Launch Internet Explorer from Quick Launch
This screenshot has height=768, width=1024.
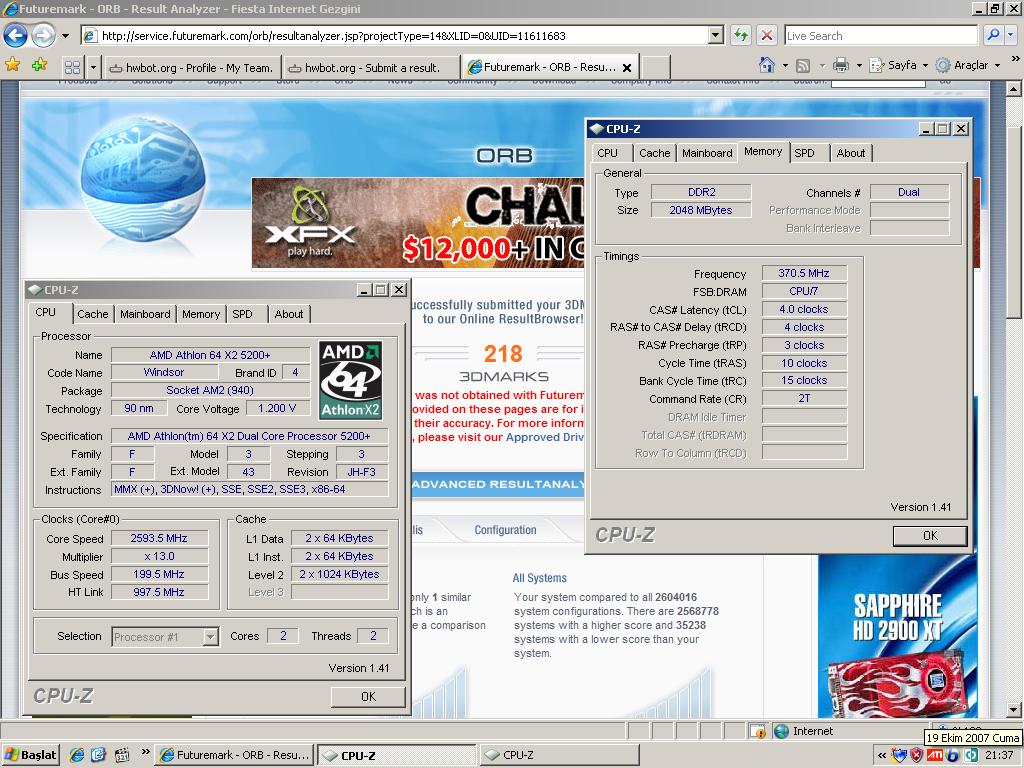coord(77,755)
